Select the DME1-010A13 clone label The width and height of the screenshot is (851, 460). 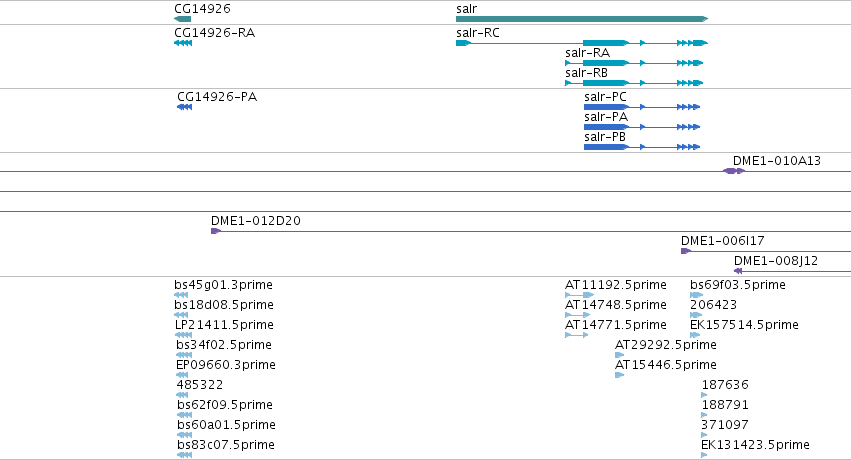777,161
